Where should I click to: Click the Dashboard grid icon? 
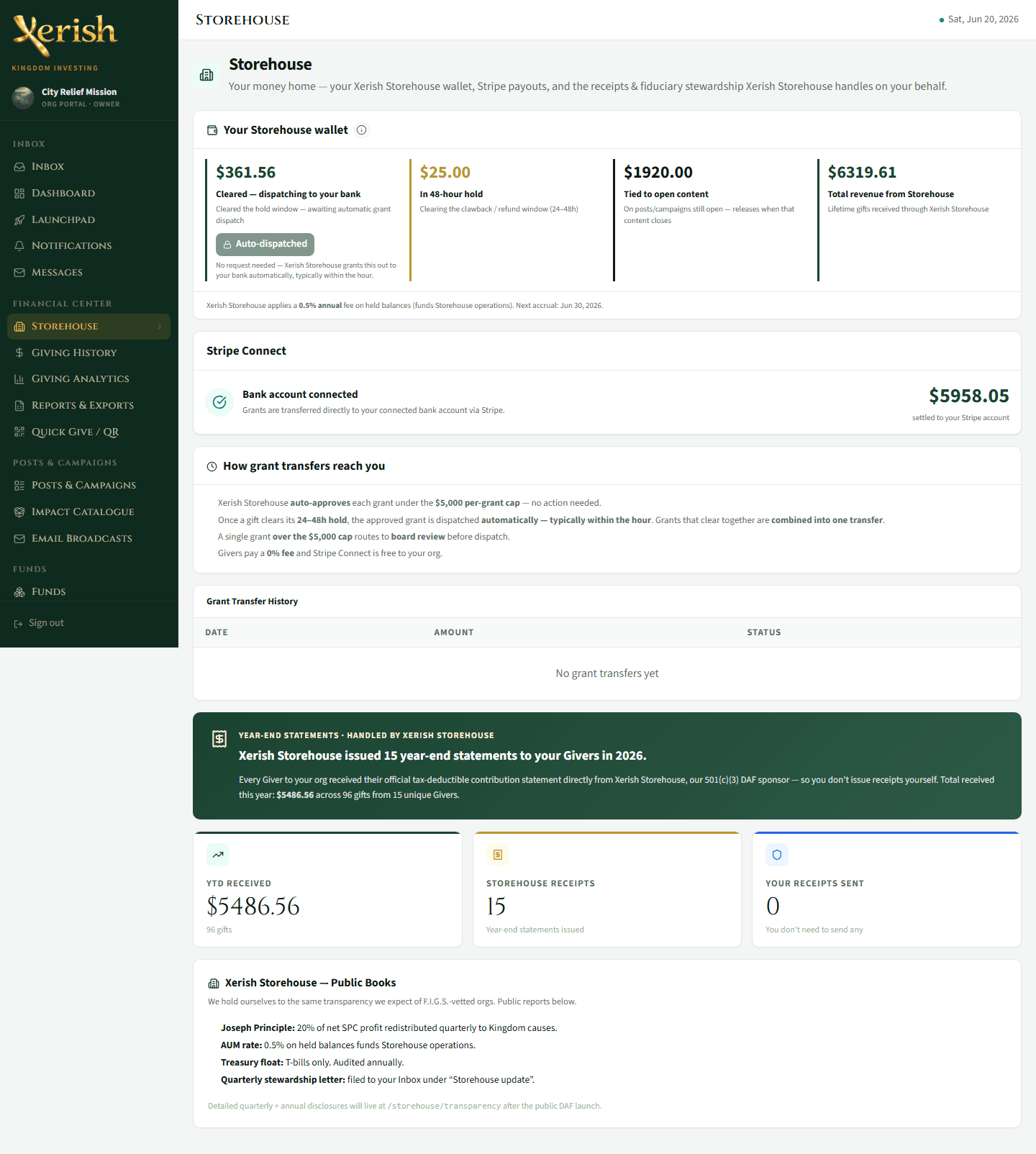(x=19, y=194)
